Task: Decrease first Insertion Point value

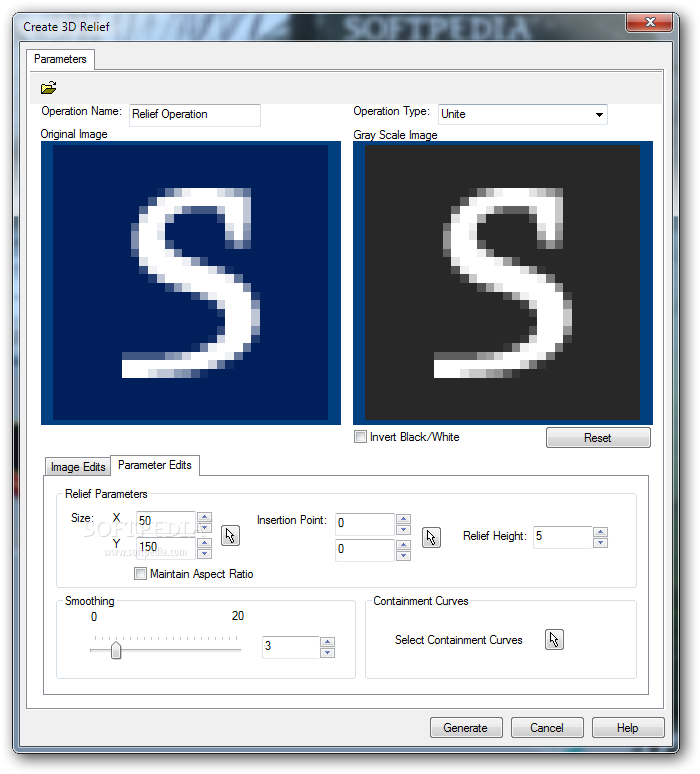Action: [x=403, y=530]
